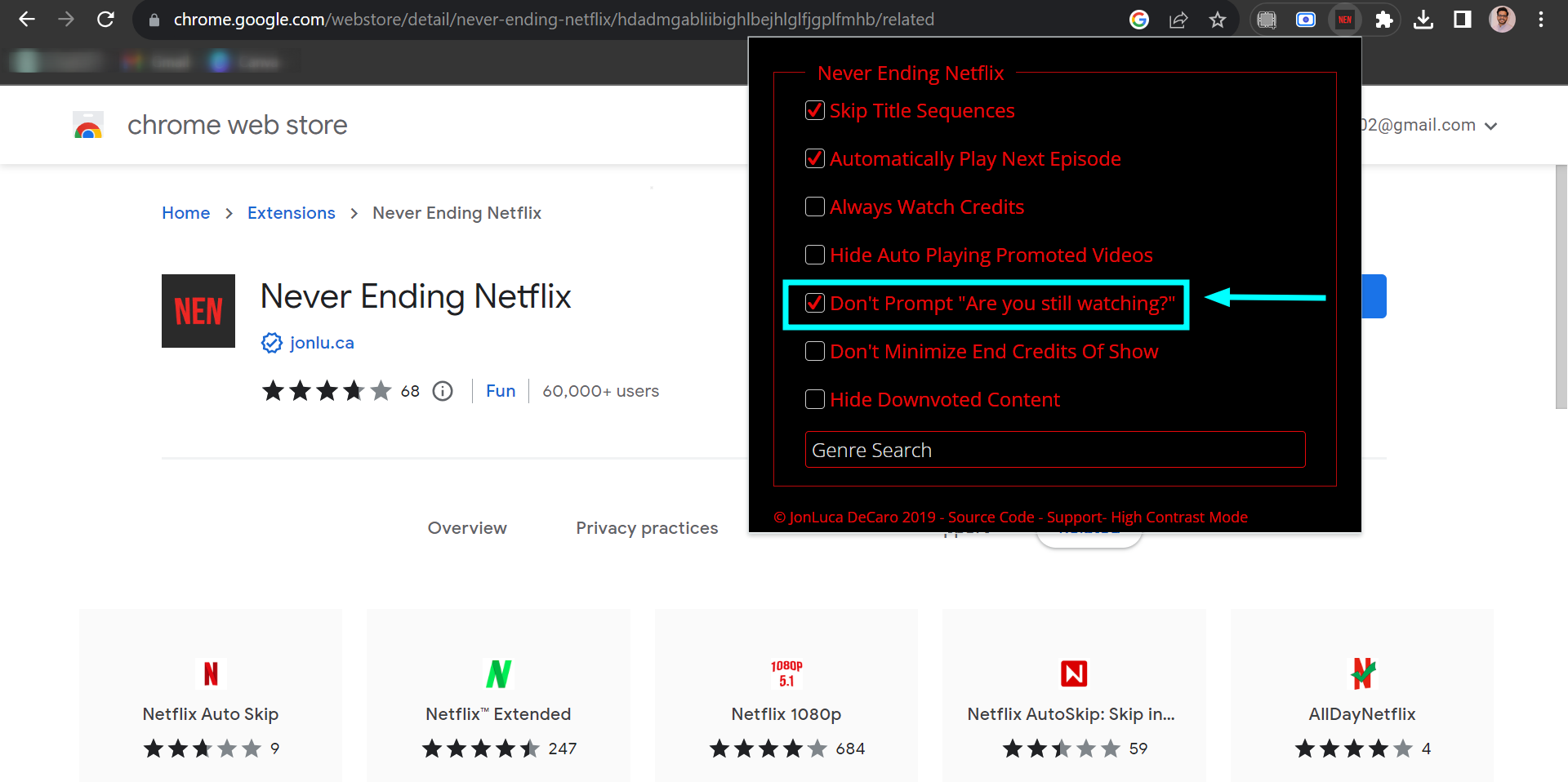Click the forward navigation arrow
Viewport: 1568px width, 782px height.
click(x=66, y=20)
